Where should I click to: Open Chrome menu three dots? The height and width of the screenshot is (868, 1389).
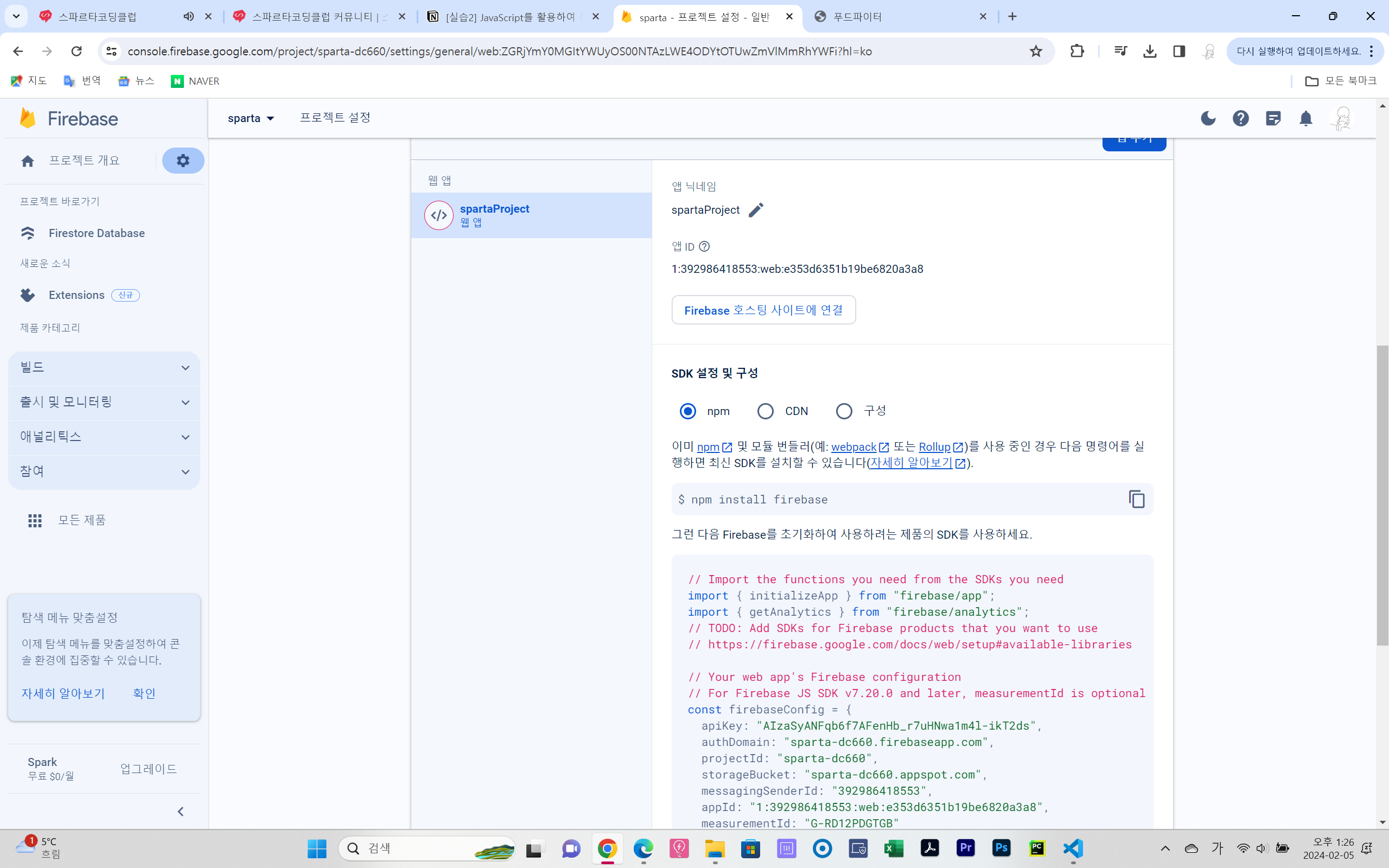pos(1372,51)
